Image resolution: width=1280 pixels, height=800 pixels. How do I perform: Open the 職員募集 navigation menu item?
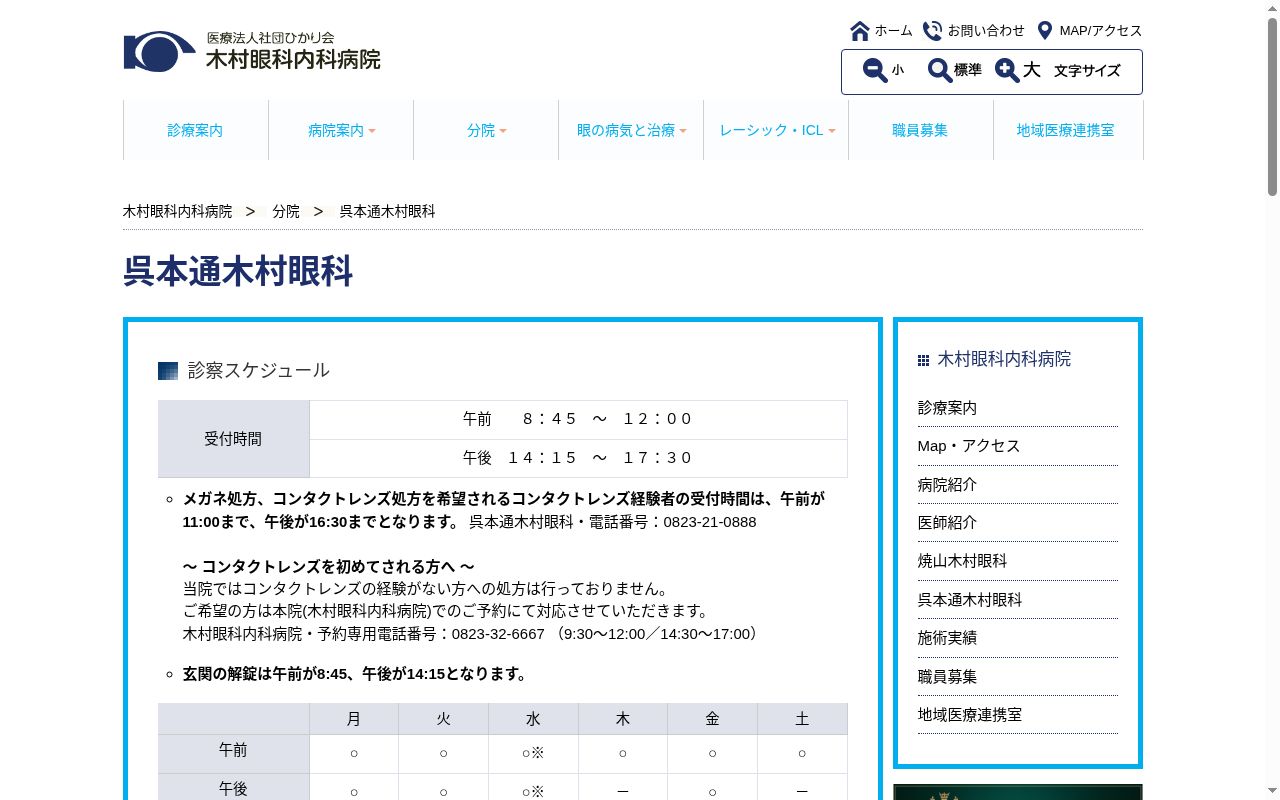921,130
